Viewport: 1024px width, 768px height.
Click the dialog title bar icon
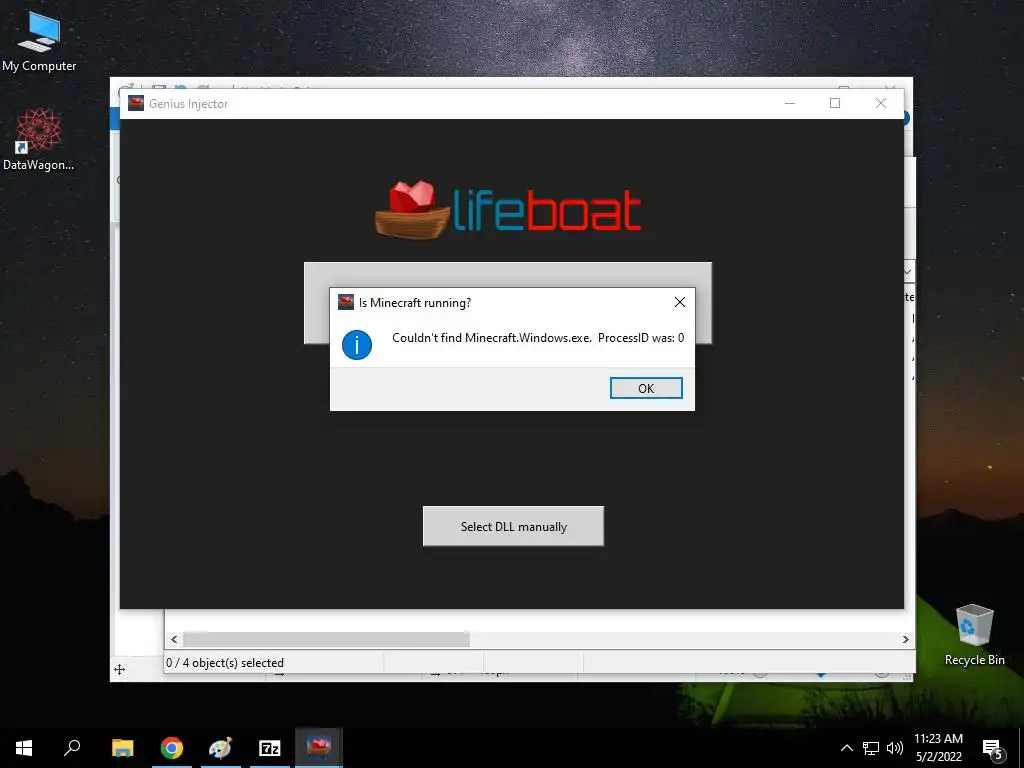(345, 302)
